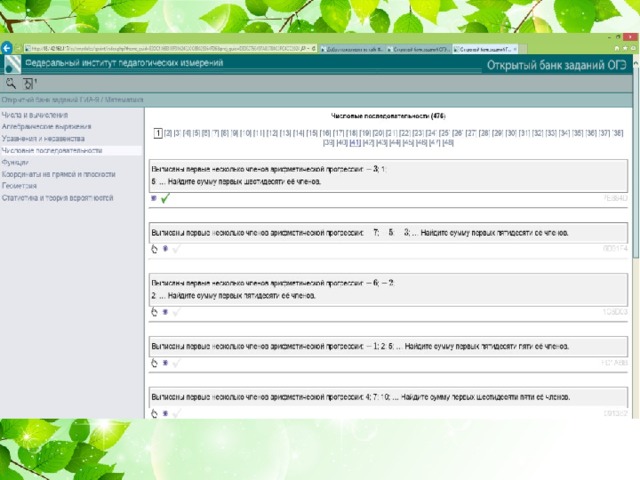Screen dimensions: 640x480
Task: Open 'Координаты на прямой и плоскости'
Action: 58,174
